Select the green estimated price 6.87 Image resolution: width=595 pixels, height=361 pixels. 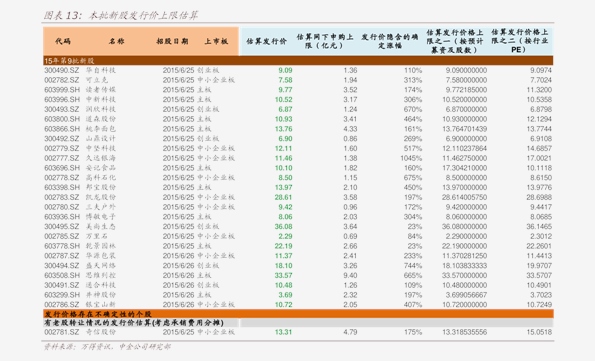tap(285, 109)
